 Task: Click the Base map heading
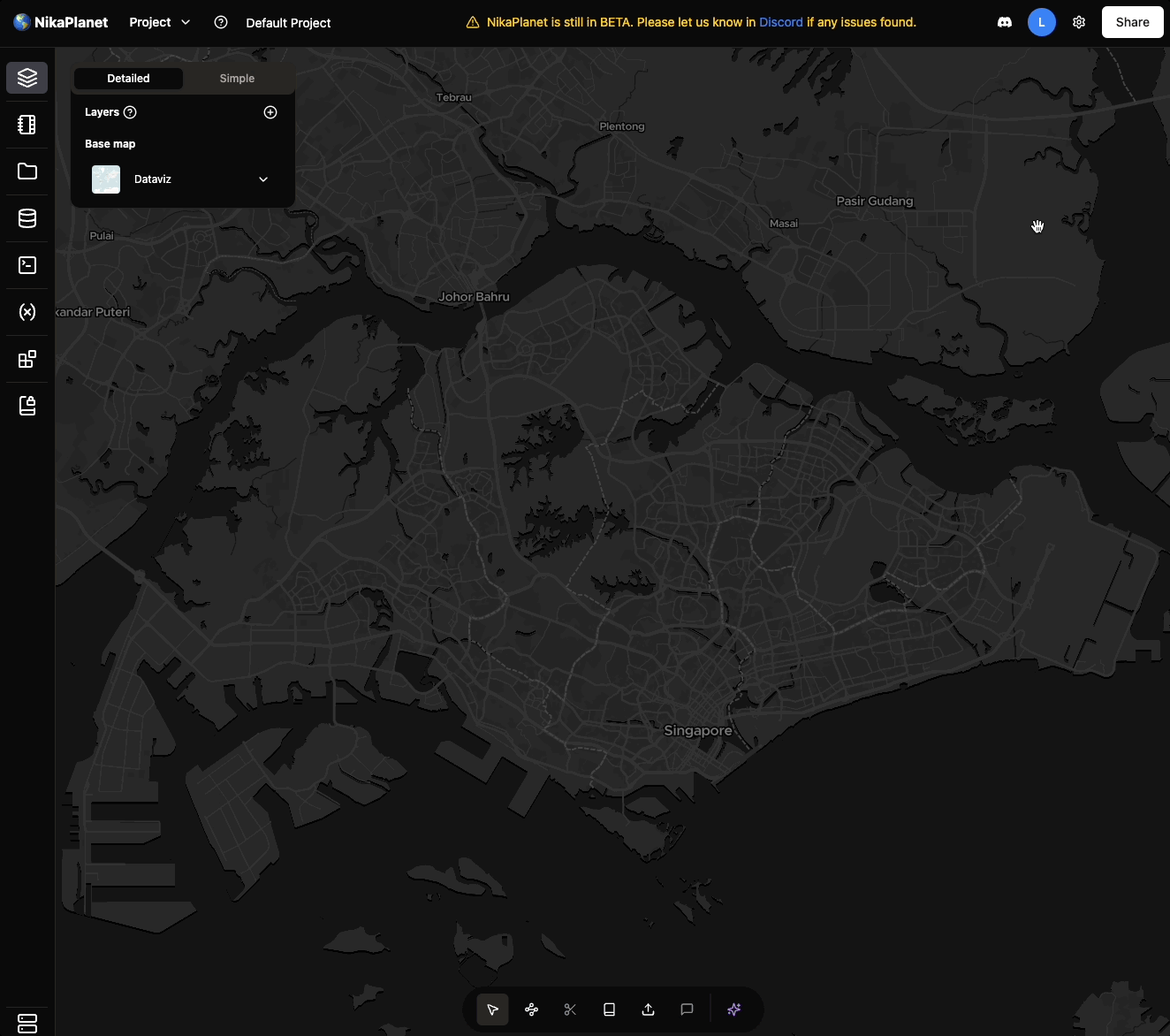[x=110, y=144]
